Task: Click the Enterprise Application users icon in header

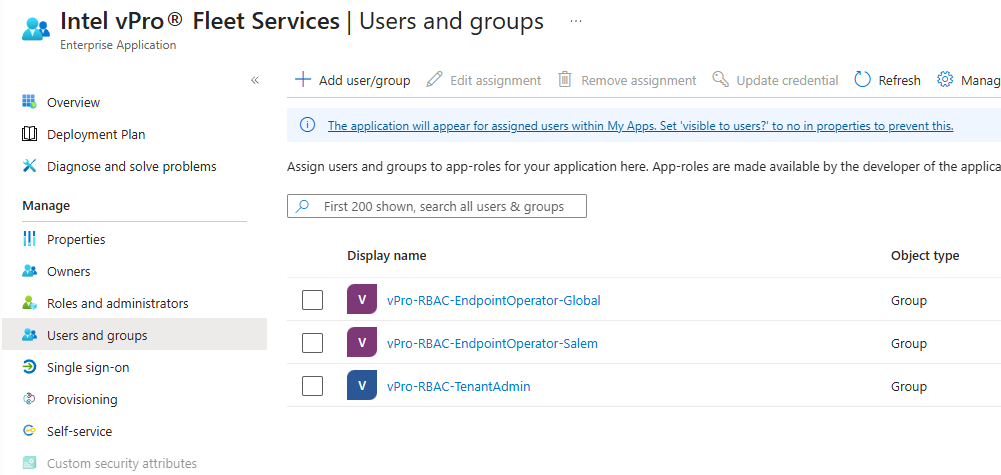Action: [x=36, y=29]
